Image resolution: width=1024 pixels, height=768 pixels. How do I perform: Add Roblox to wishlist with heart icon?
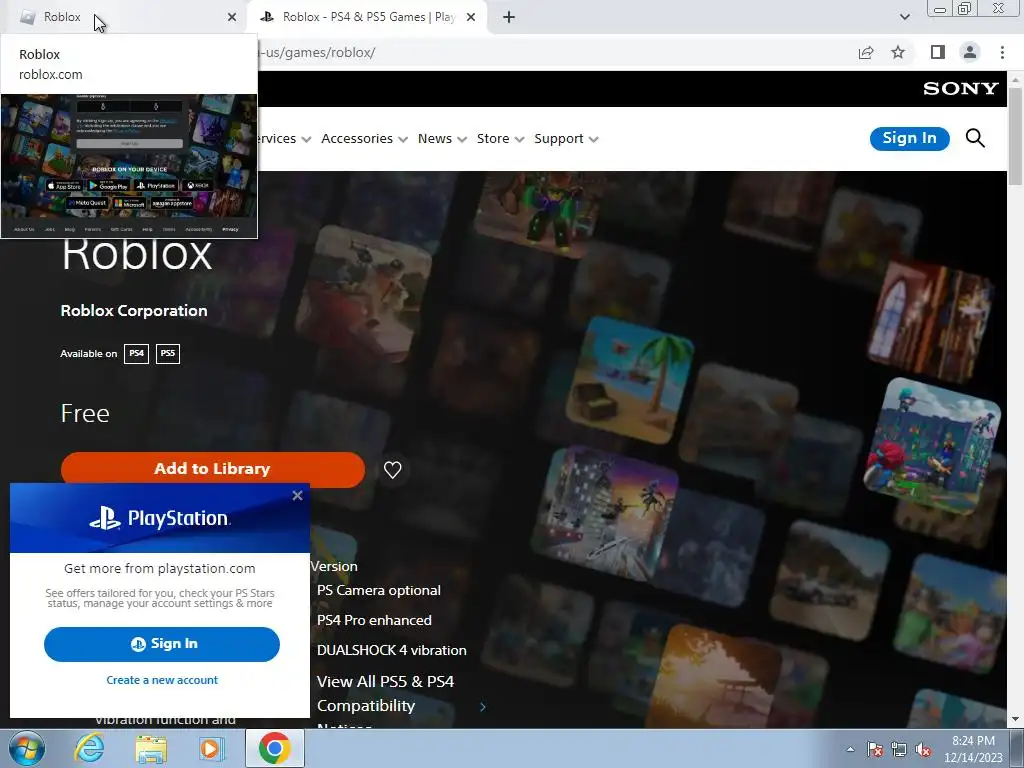(392, 470)
